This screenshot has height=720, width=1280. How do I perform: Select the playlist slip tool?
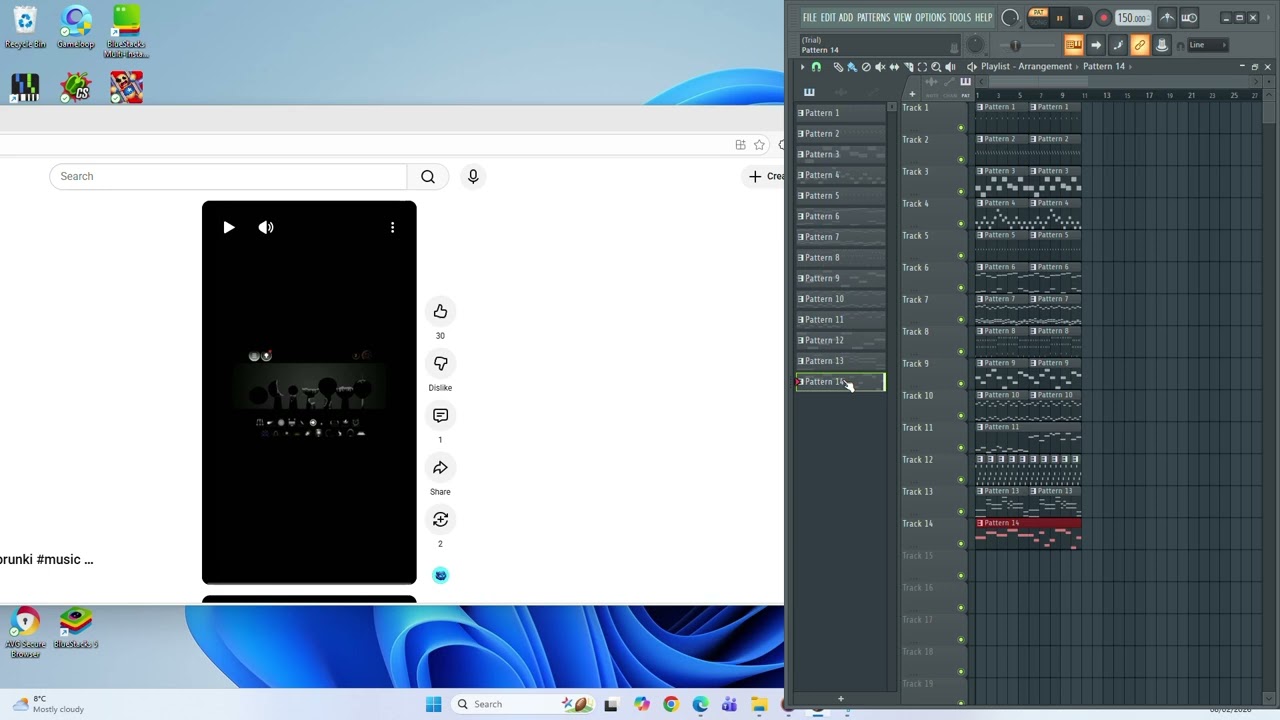(x=894, y=67)
